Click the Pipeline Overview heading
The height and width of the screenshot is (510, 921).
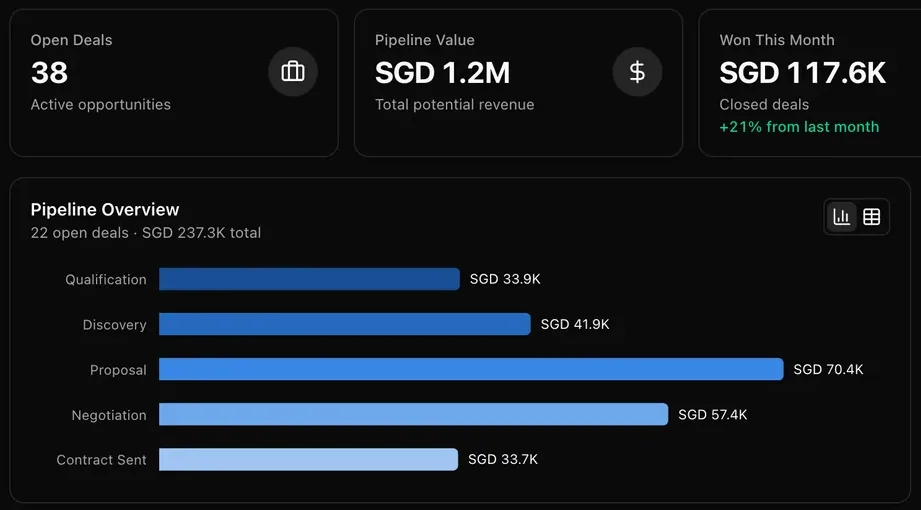[105, 209]
